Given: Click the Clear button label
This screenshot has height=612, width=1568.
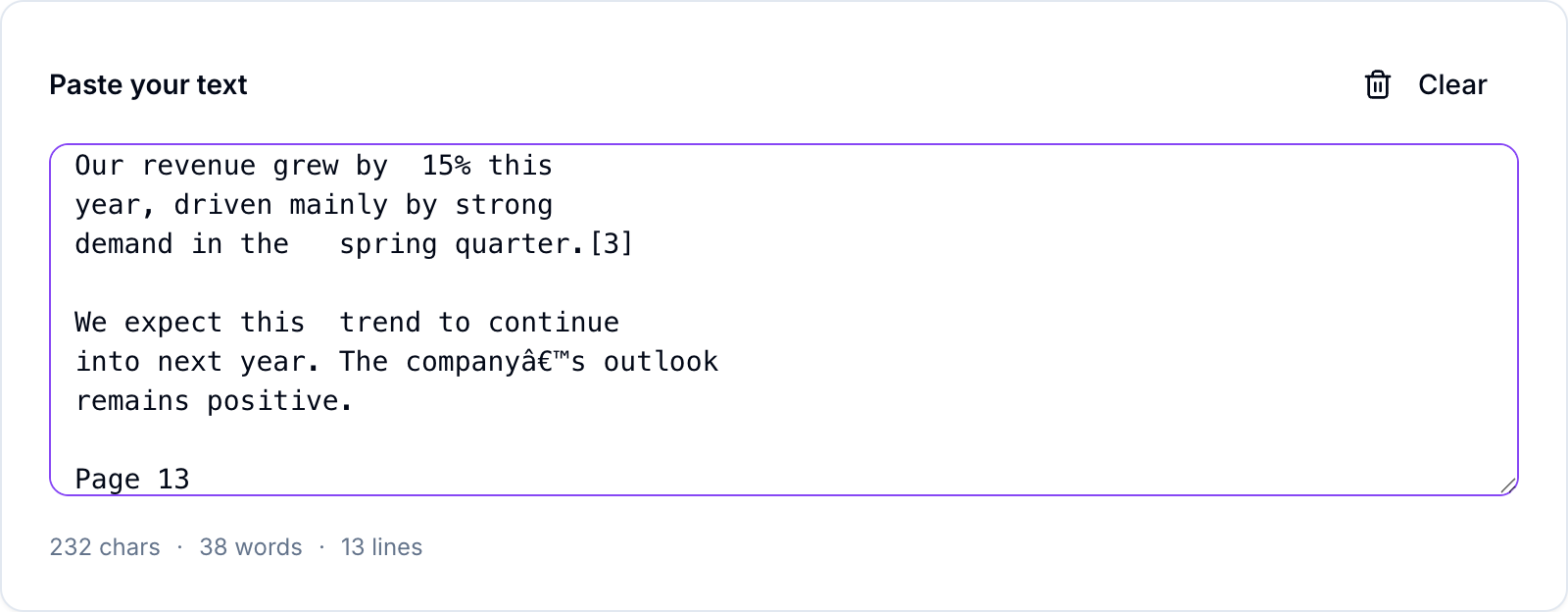Looking at the screenshot, I should [x=1452, y=85].
